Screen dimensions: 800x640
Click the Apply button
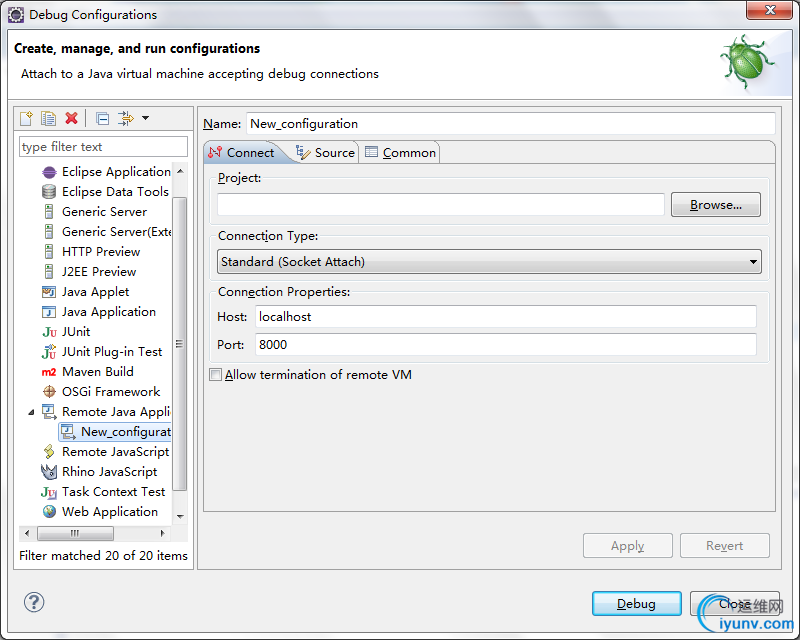point(628,546)
